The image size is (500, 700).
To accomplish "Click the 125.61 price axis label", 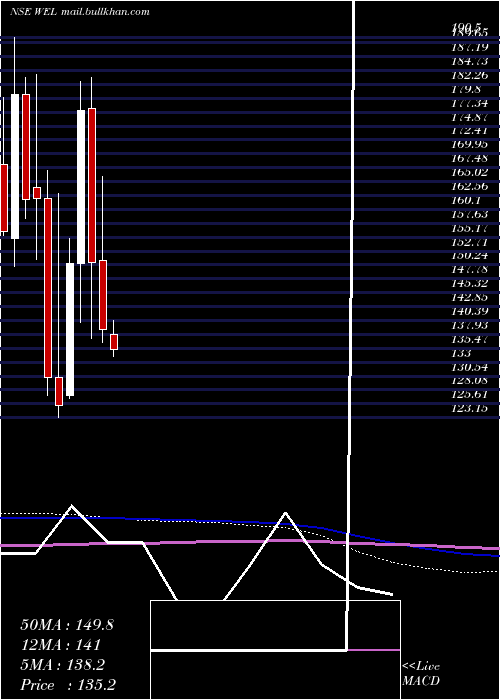I will point(469,394).
